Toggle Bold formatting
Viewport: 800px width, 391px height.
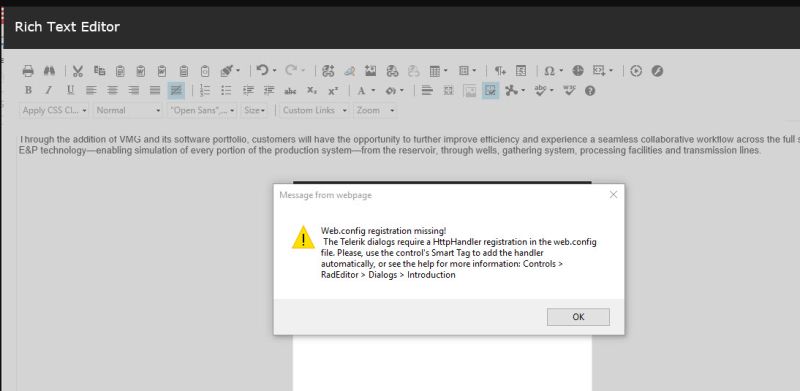point(28,90)
